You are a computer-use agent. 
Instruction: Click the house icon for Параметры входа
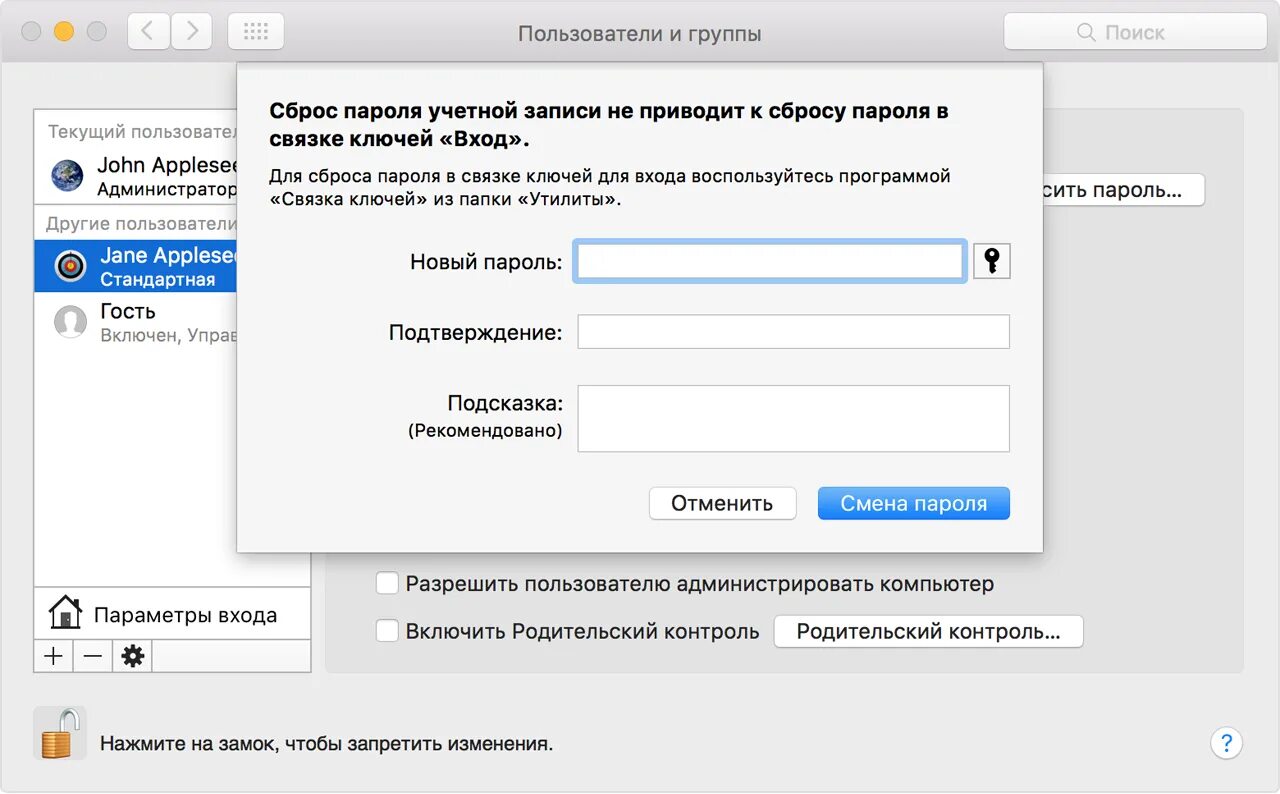pos(65,612)
